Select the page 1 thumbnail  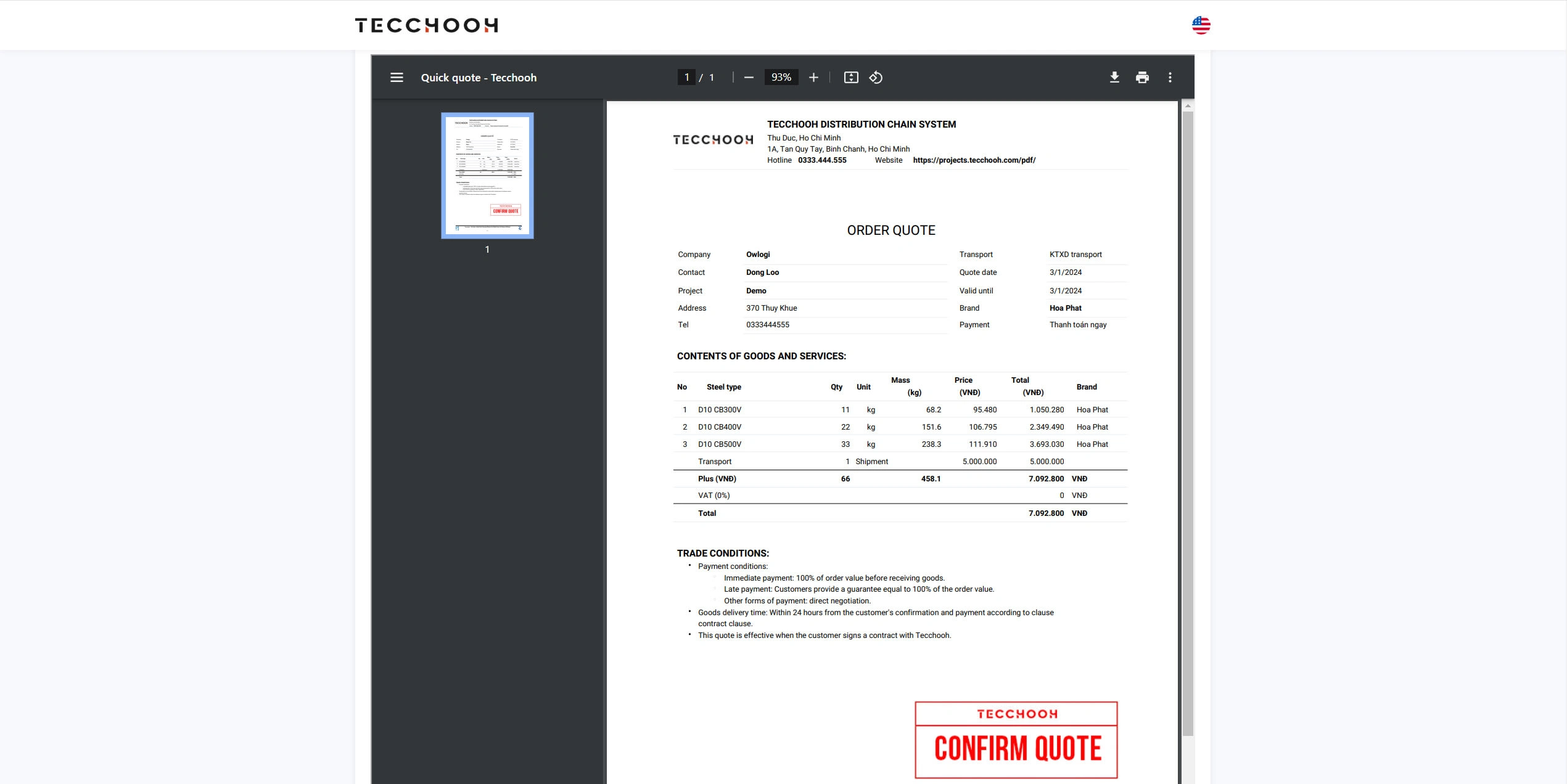tap(487, 175)
